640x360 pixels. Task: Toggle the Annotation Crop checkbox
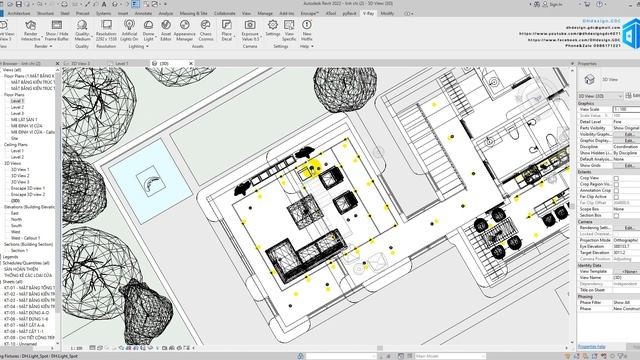point(616,191)
